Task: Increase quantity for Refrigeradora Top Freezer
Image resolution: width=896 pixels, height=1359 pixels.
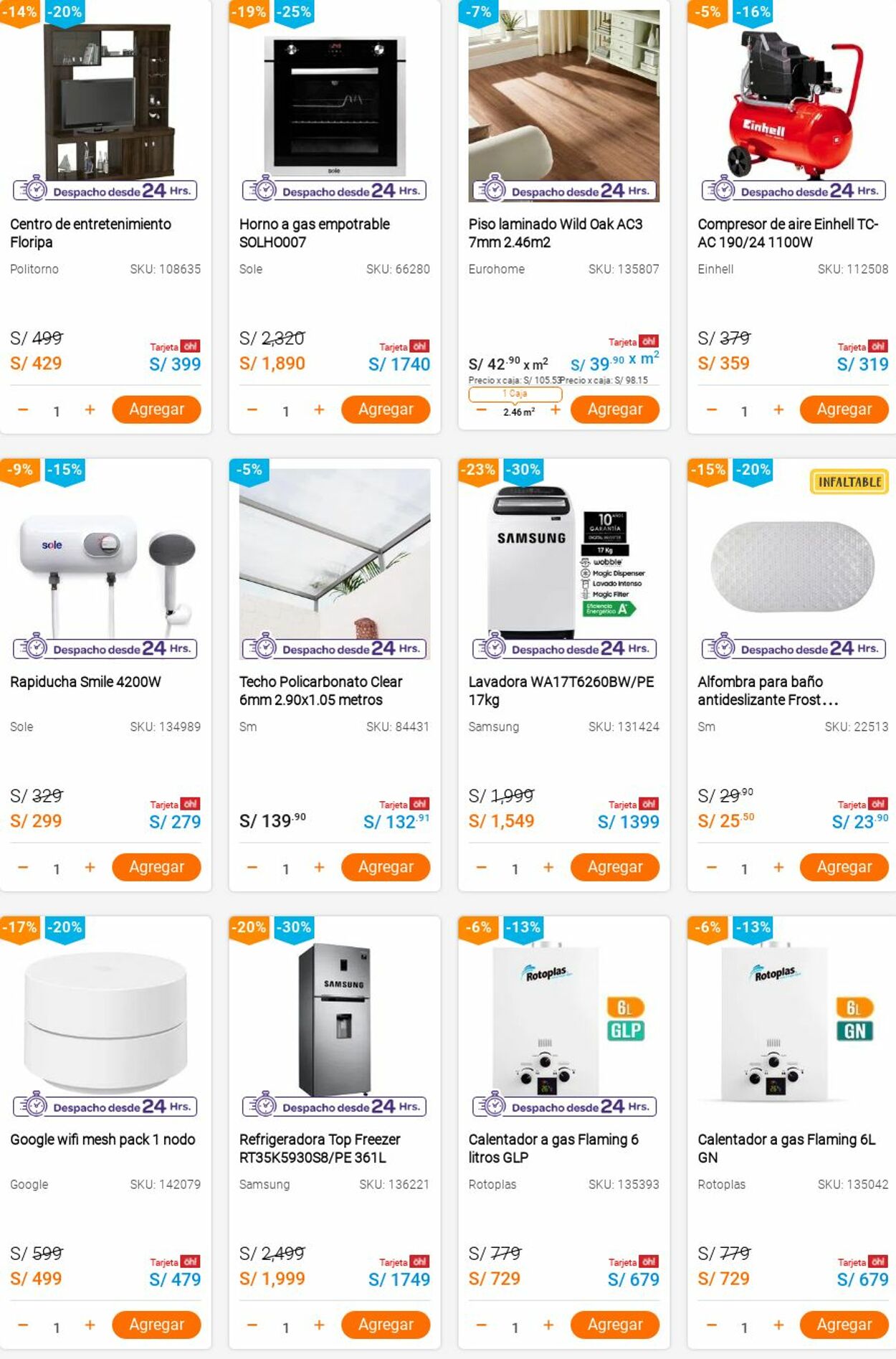Action: click(319, 1325)
